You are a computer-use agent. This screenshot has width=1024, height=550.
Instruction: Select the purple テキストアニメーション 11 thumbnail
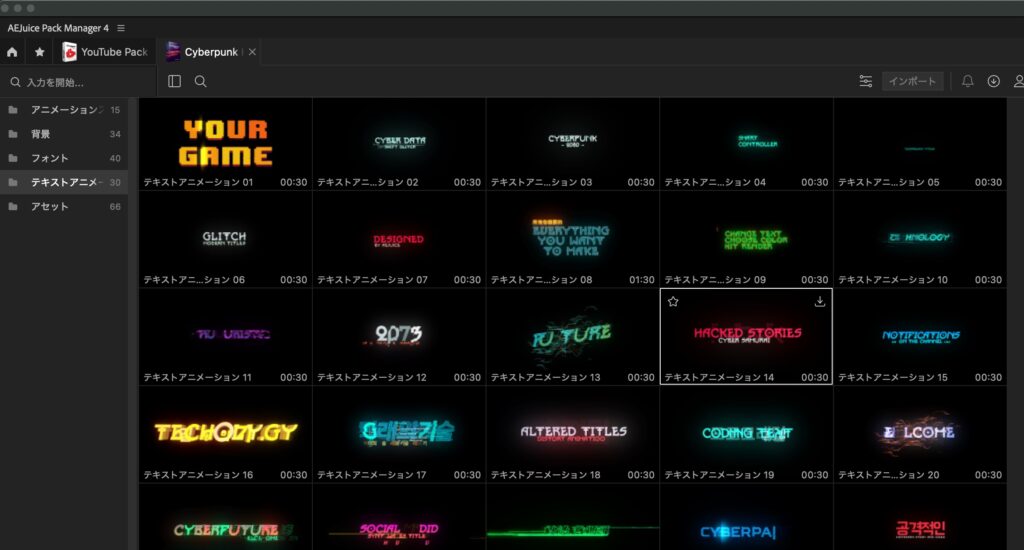tap(225, 336)
